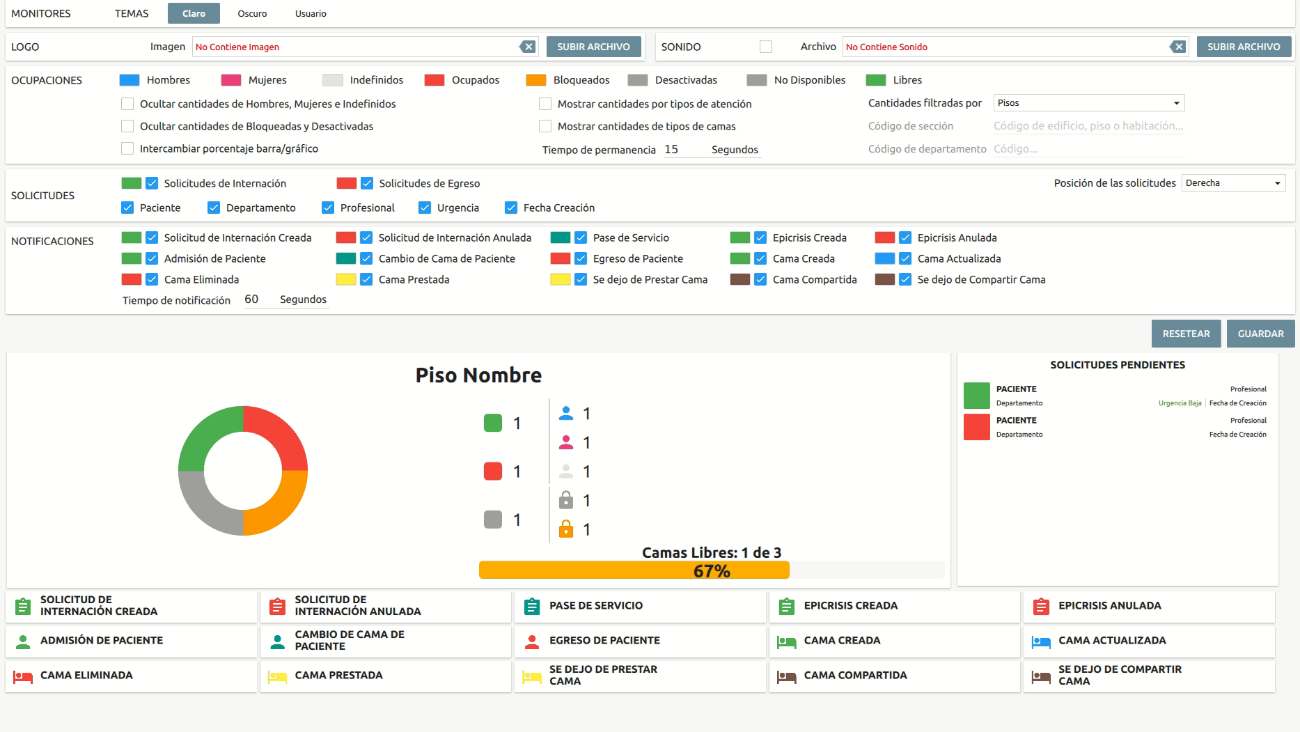This screenshot has height=732, width=1300.
Task: Pick the Hombres blue color swatch
Action: [x=129, y=80]
